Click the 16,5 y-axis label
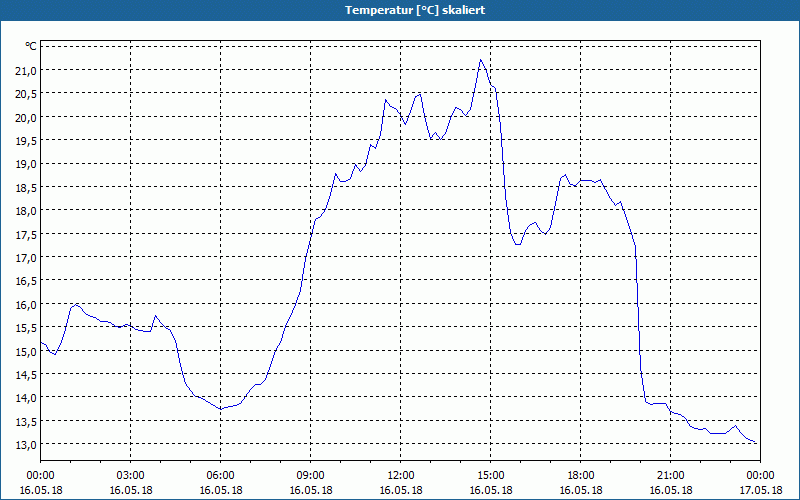Viewport: 800px width, 500px height. coord(26,281)
